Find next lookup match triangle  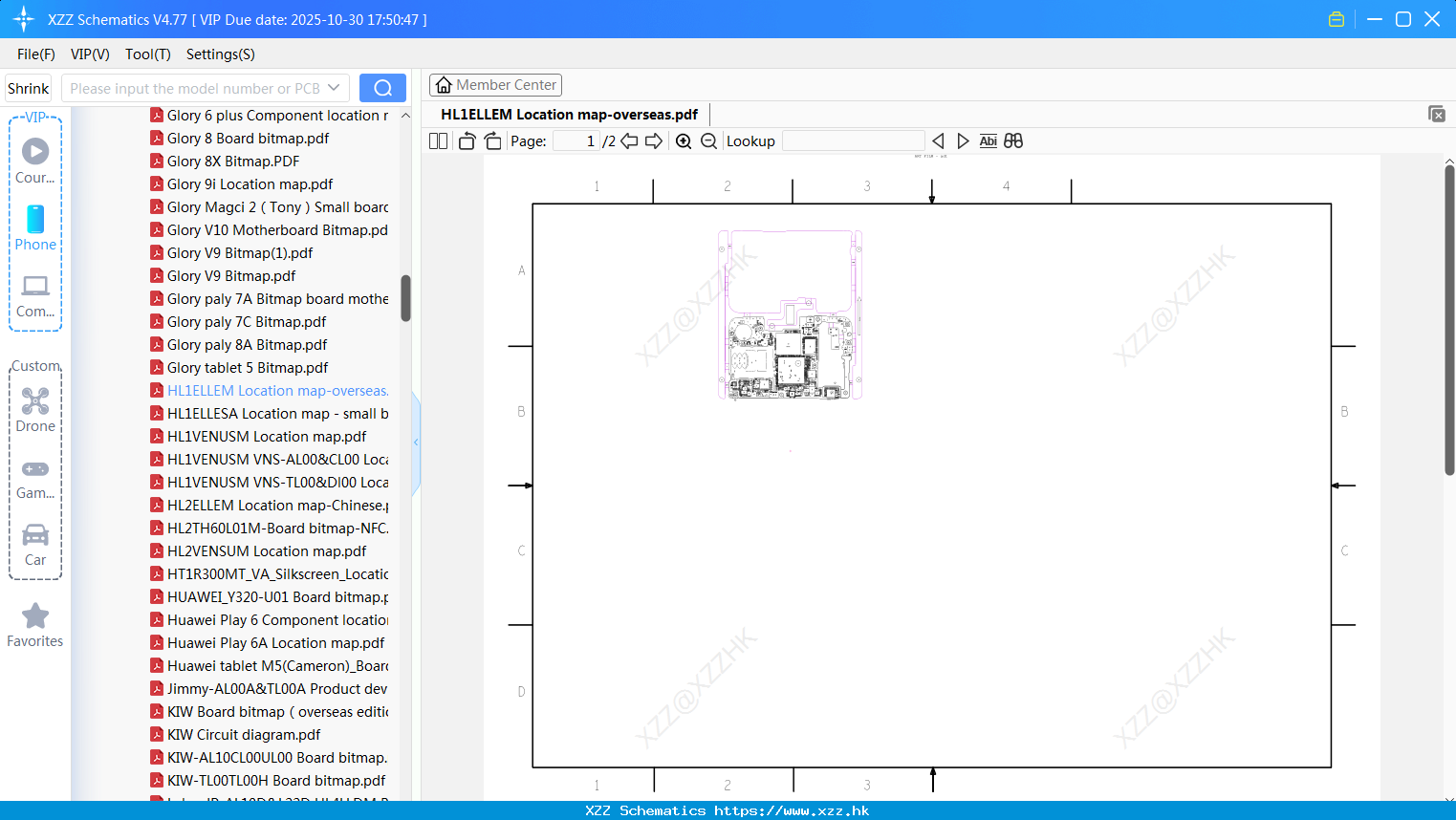(963, 141)
